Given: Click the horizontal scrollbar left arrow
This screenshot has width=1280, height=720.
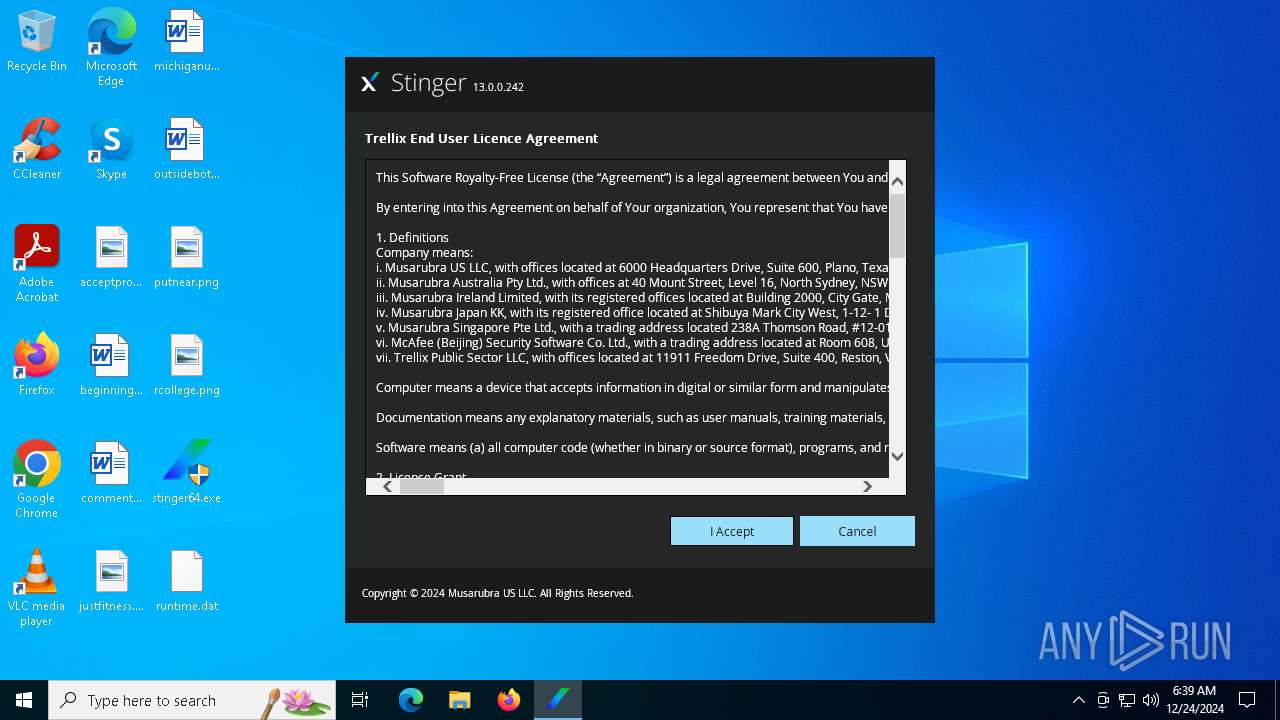Looking at the screenshot, I should 388,486.
